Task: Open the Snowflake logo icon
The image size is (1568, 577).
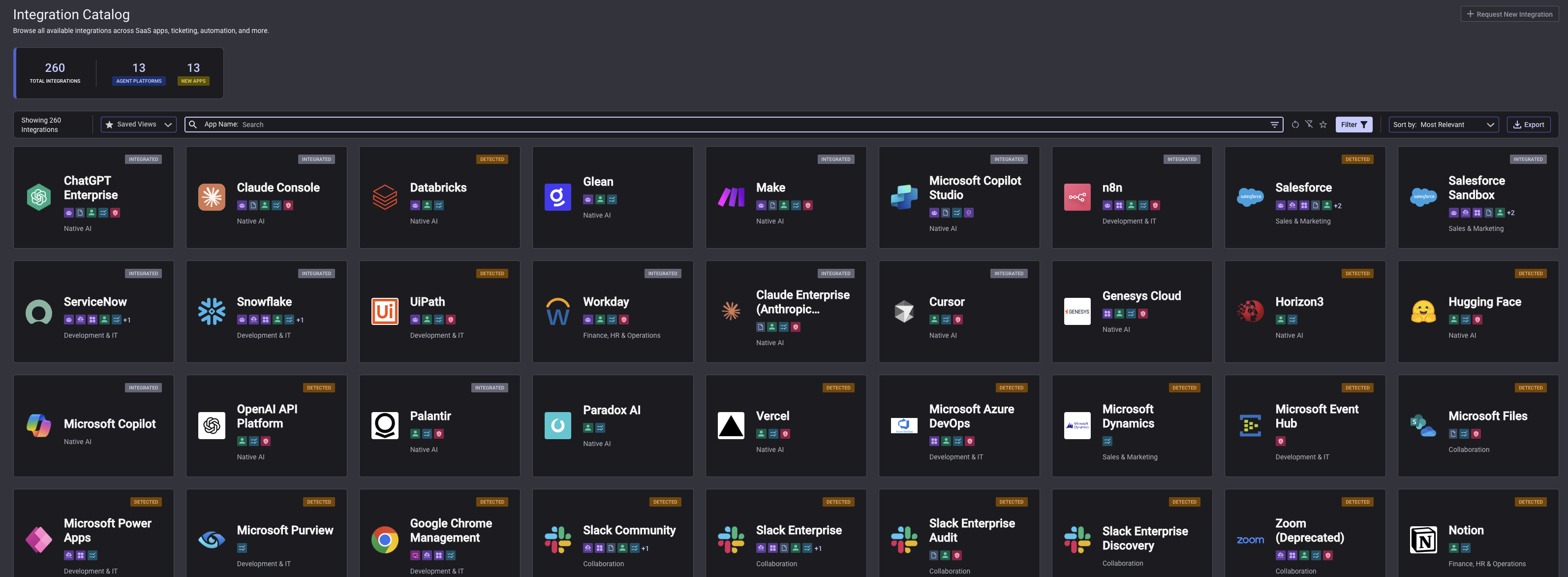Action: 211,311
